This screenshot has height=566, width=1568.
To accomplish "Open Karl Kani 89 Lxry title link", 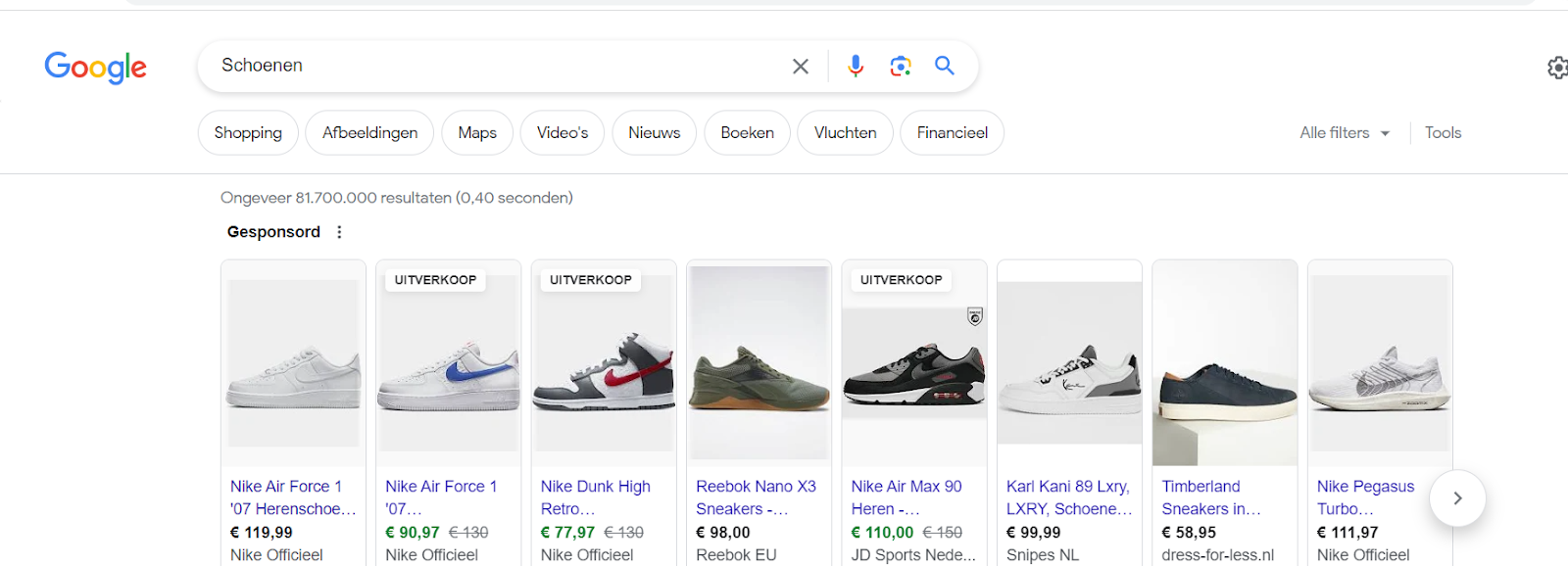I will pyautogui.click(x=1069, y=497).
